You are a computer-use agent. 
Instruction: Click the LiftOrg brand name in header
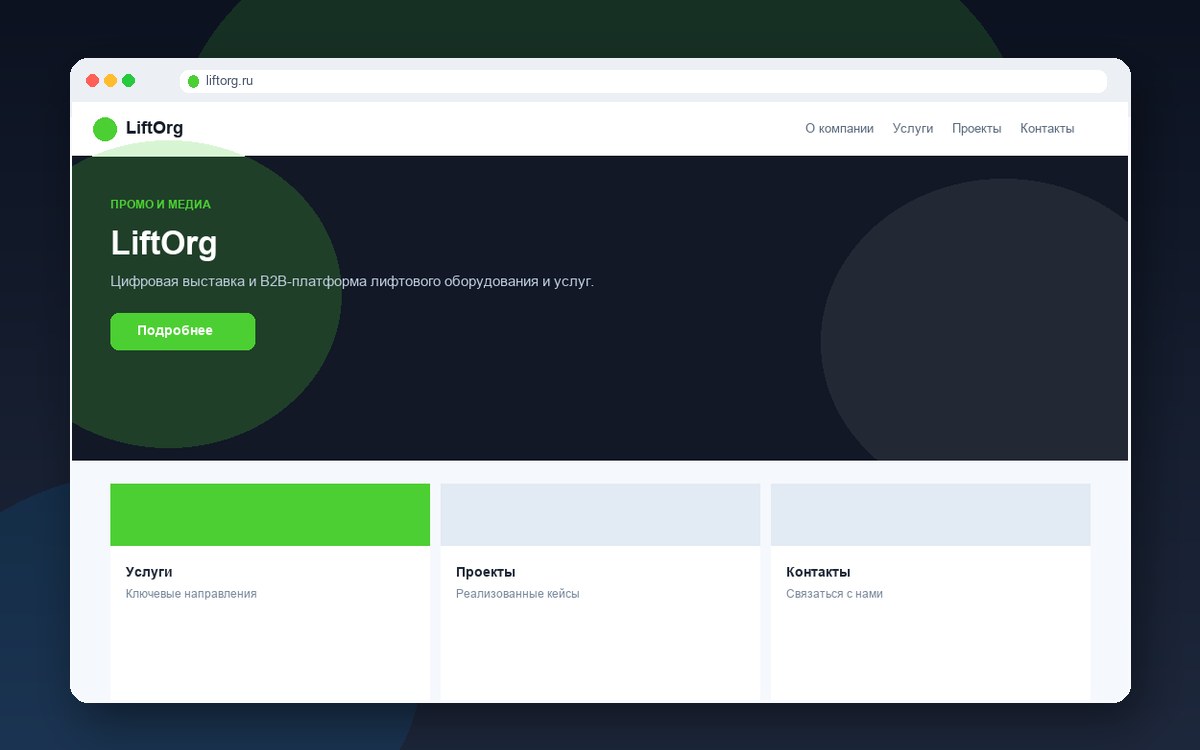point(154,128)
